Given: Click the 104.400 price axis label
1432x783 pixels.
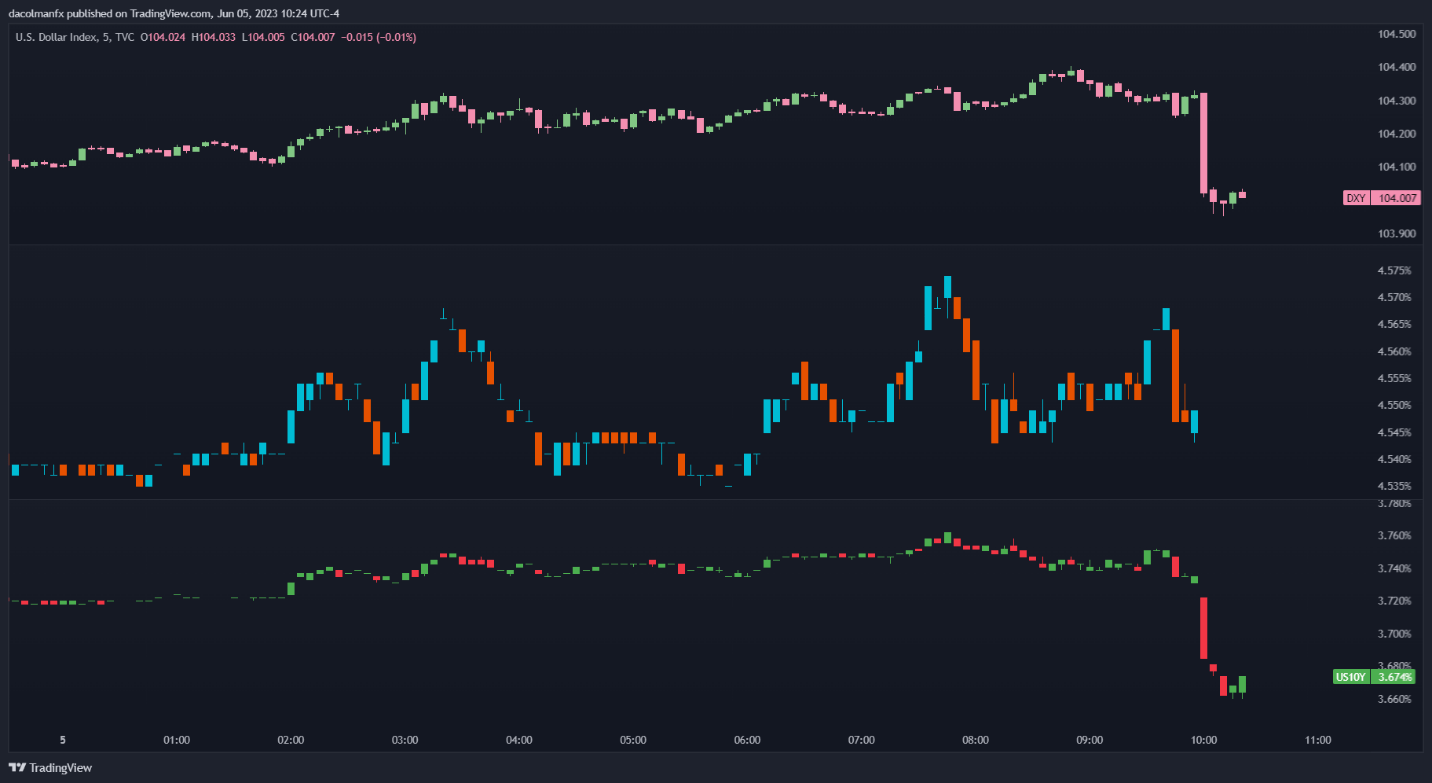Looking at the screenshot, I should point(1396,68).
